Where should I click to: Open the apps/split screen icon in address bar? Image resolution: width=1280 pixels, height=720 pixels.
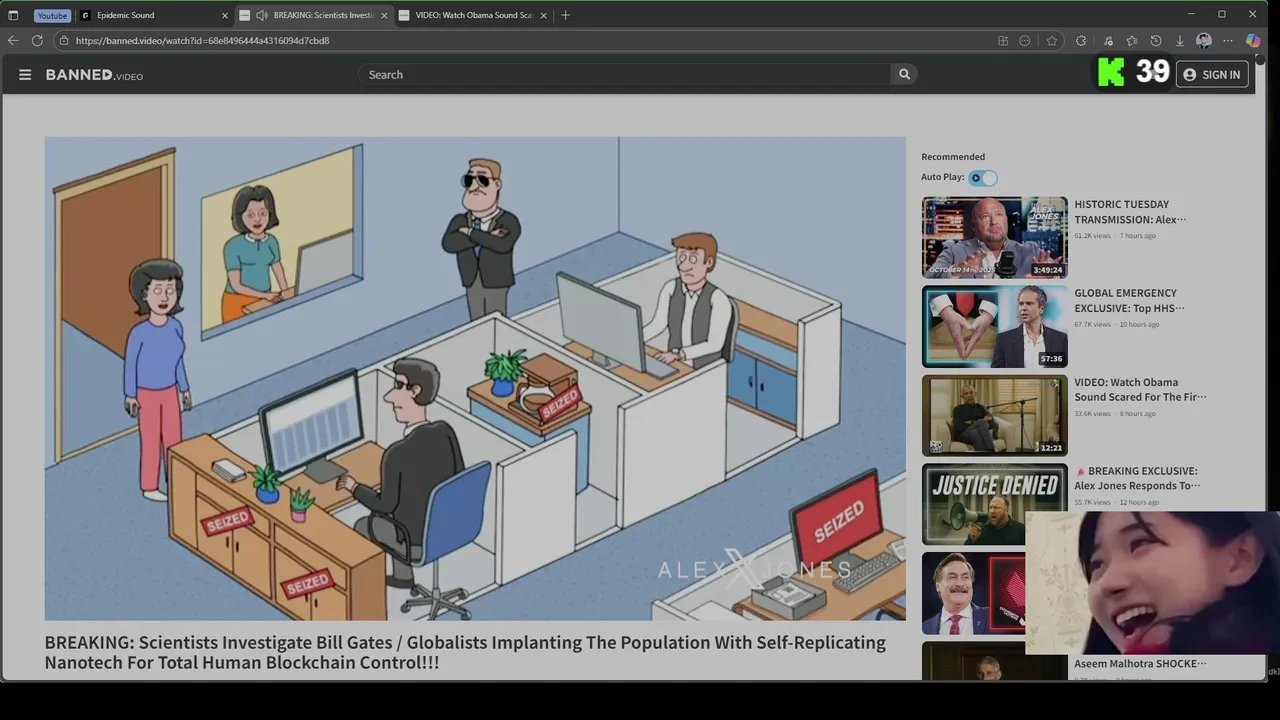point(1003,41)
